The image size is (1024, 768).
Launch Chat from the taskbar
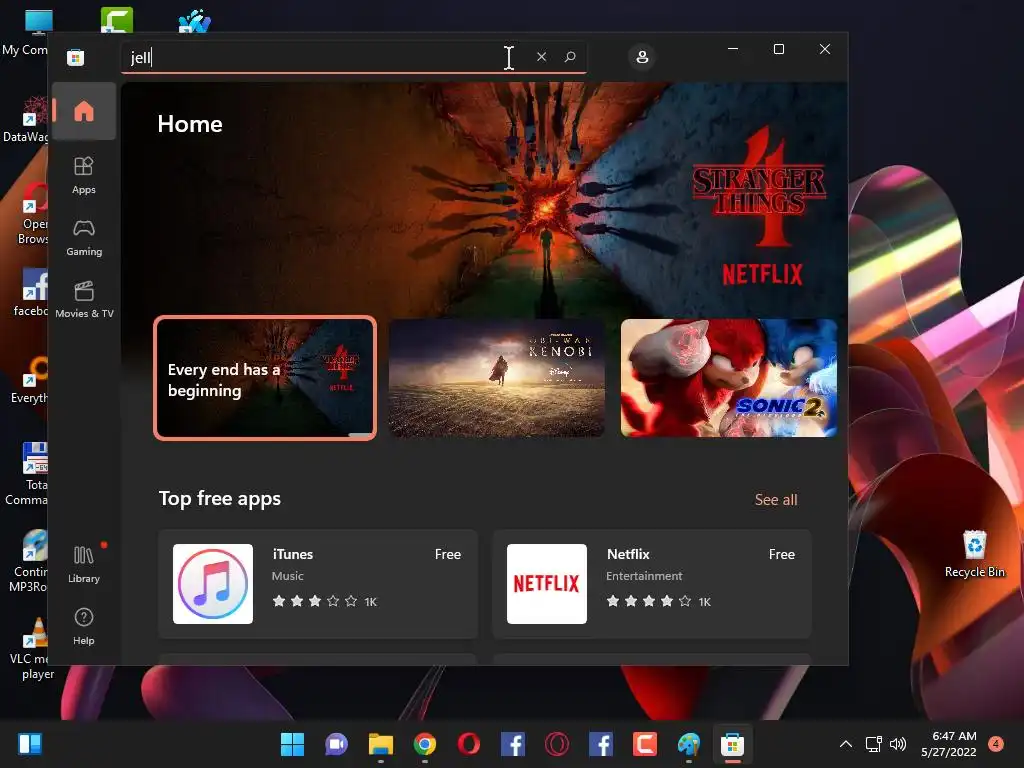click(x=336, y=744)
